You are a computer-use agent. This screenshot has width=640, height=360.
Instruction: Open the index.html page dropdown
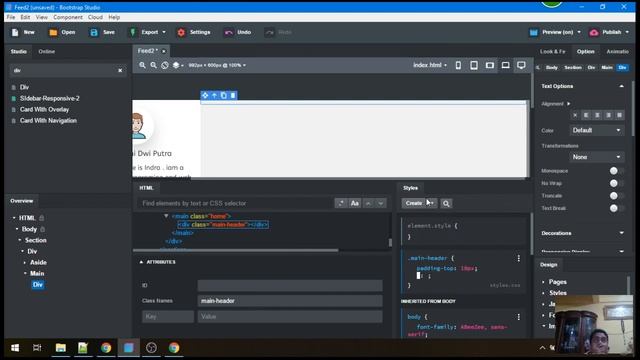tap(430, 65)
